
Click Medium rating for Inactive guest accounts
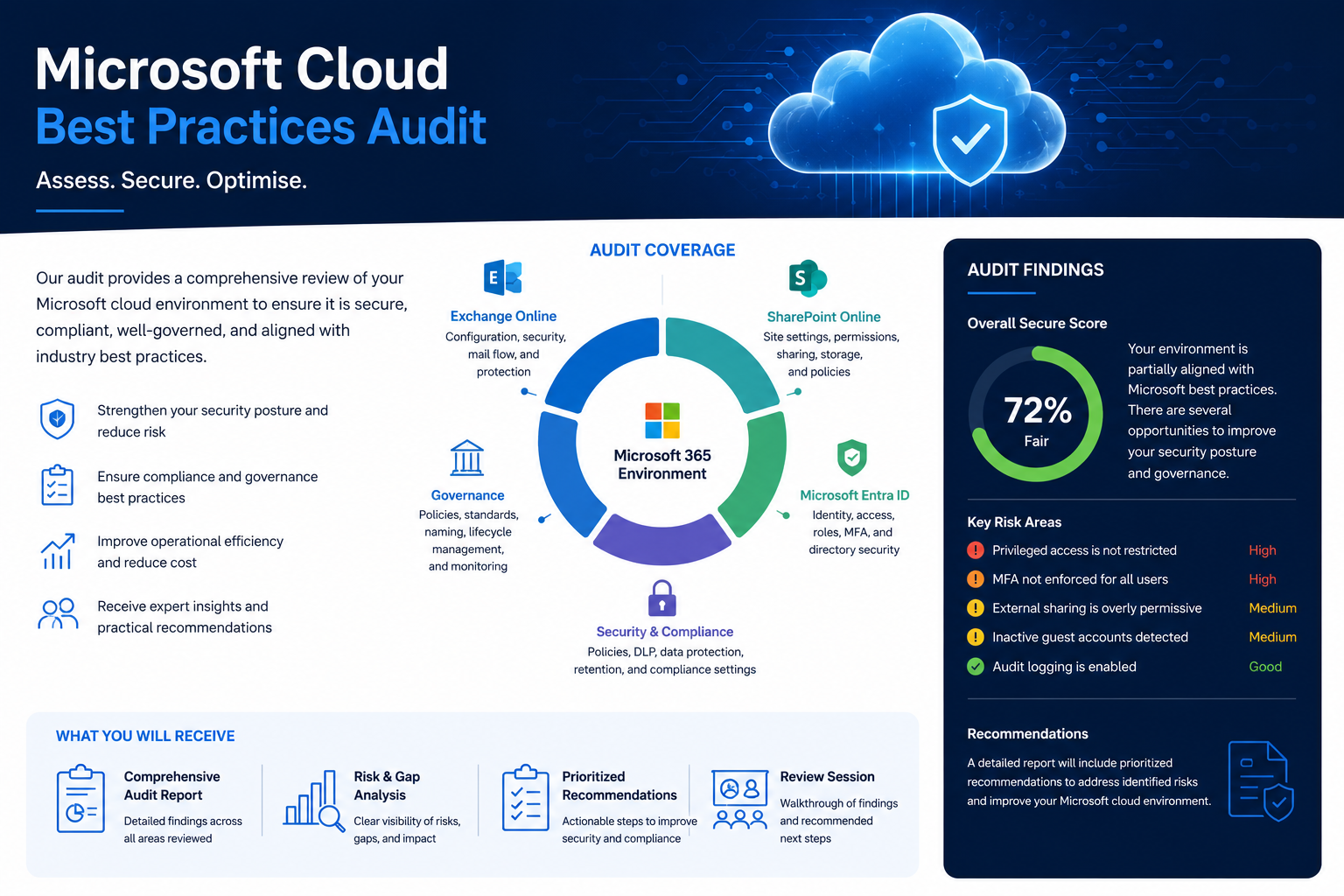coord(1272,637)
